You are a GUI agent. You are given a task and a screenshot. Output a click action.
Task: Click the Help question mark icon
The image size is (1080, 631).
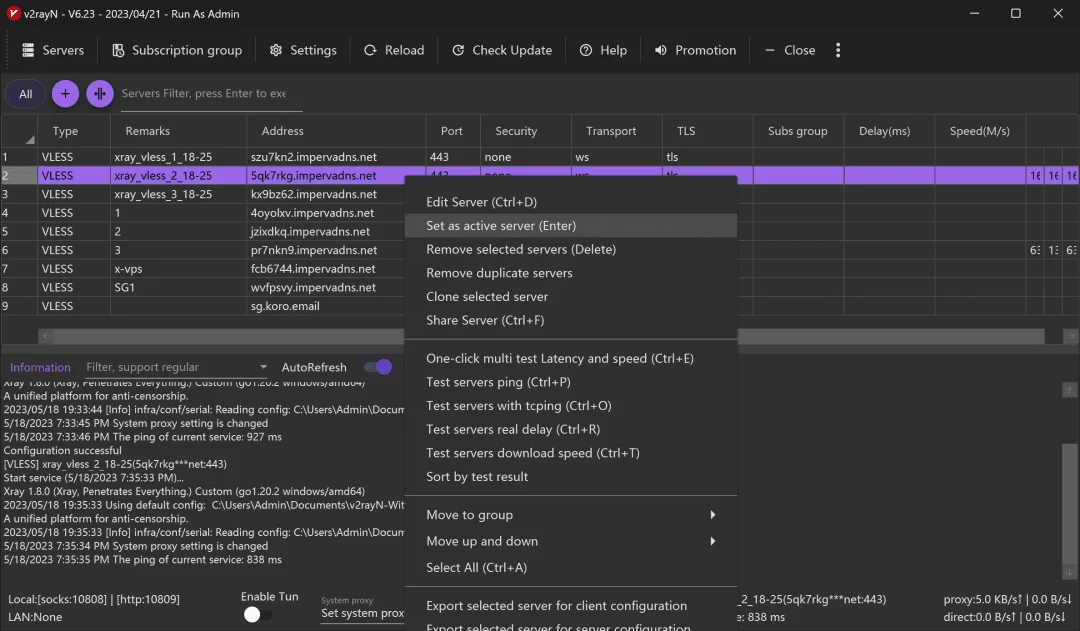click(x=585, y=50)
